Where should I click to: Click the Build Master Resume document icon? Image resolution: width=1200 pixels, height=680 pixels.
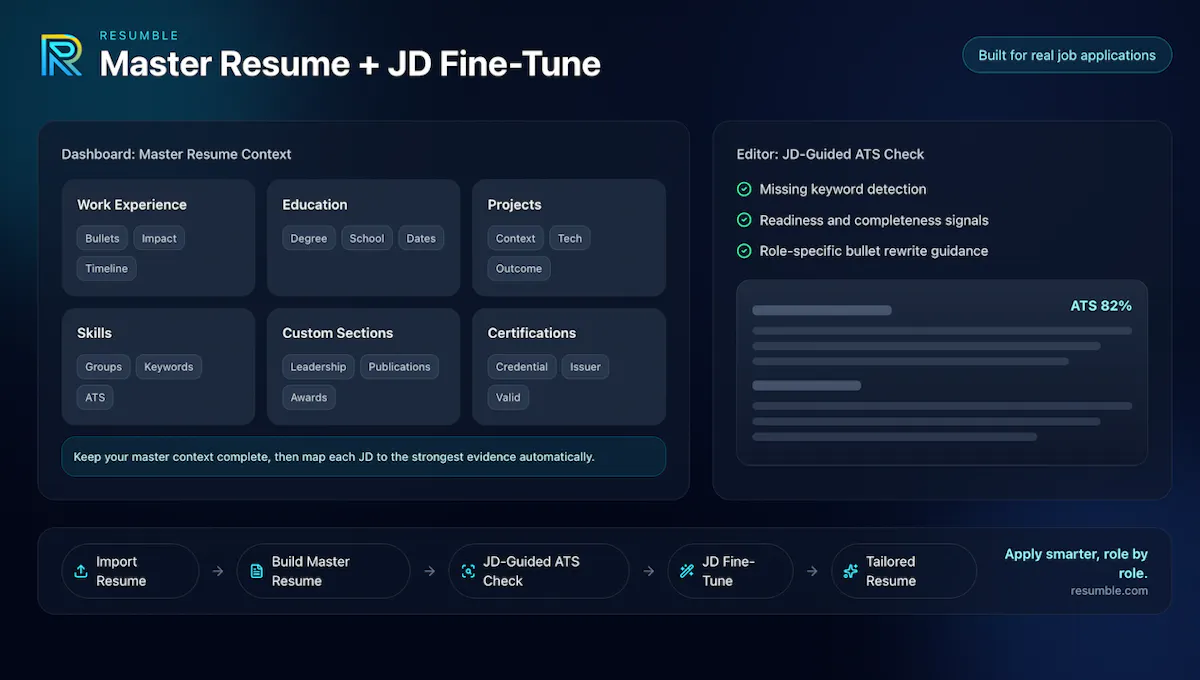pos(256,571)
